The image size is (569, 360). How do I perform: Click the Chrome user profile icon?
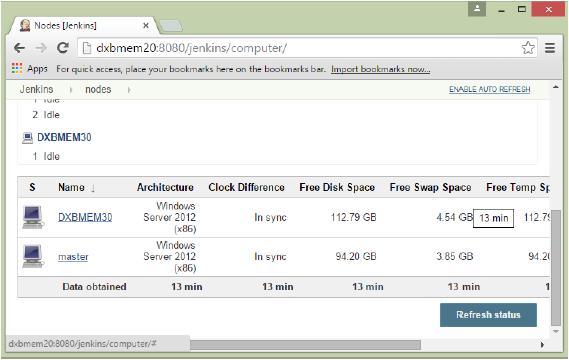(x=477, y=9)
